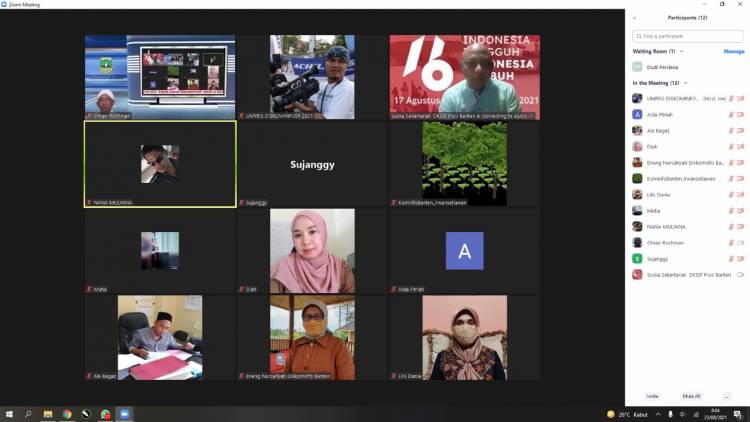Click the camera-off icon for Eneng Nurcahyati

coord(740,163)
